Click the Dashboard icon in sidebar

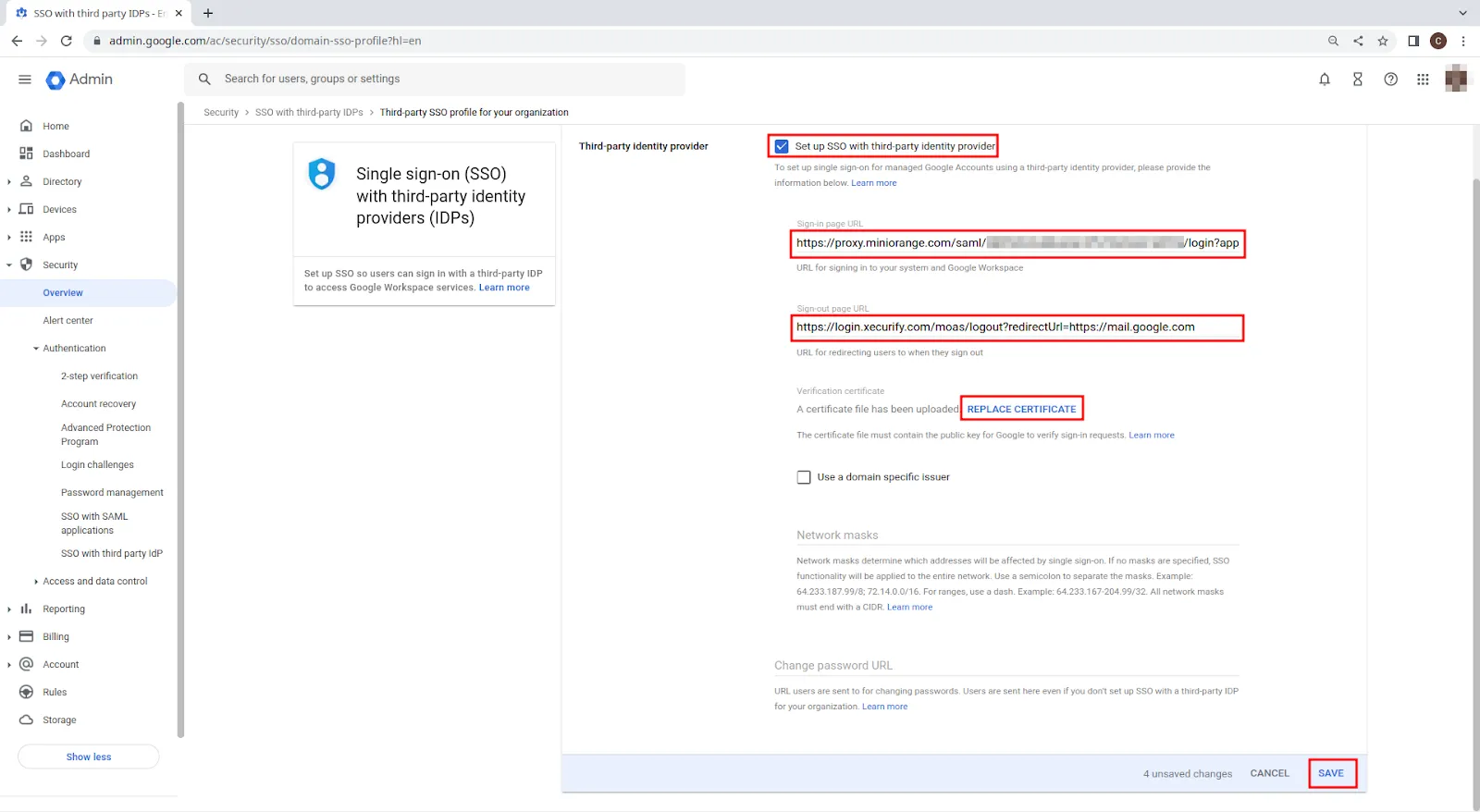click(x=26, y=154)
